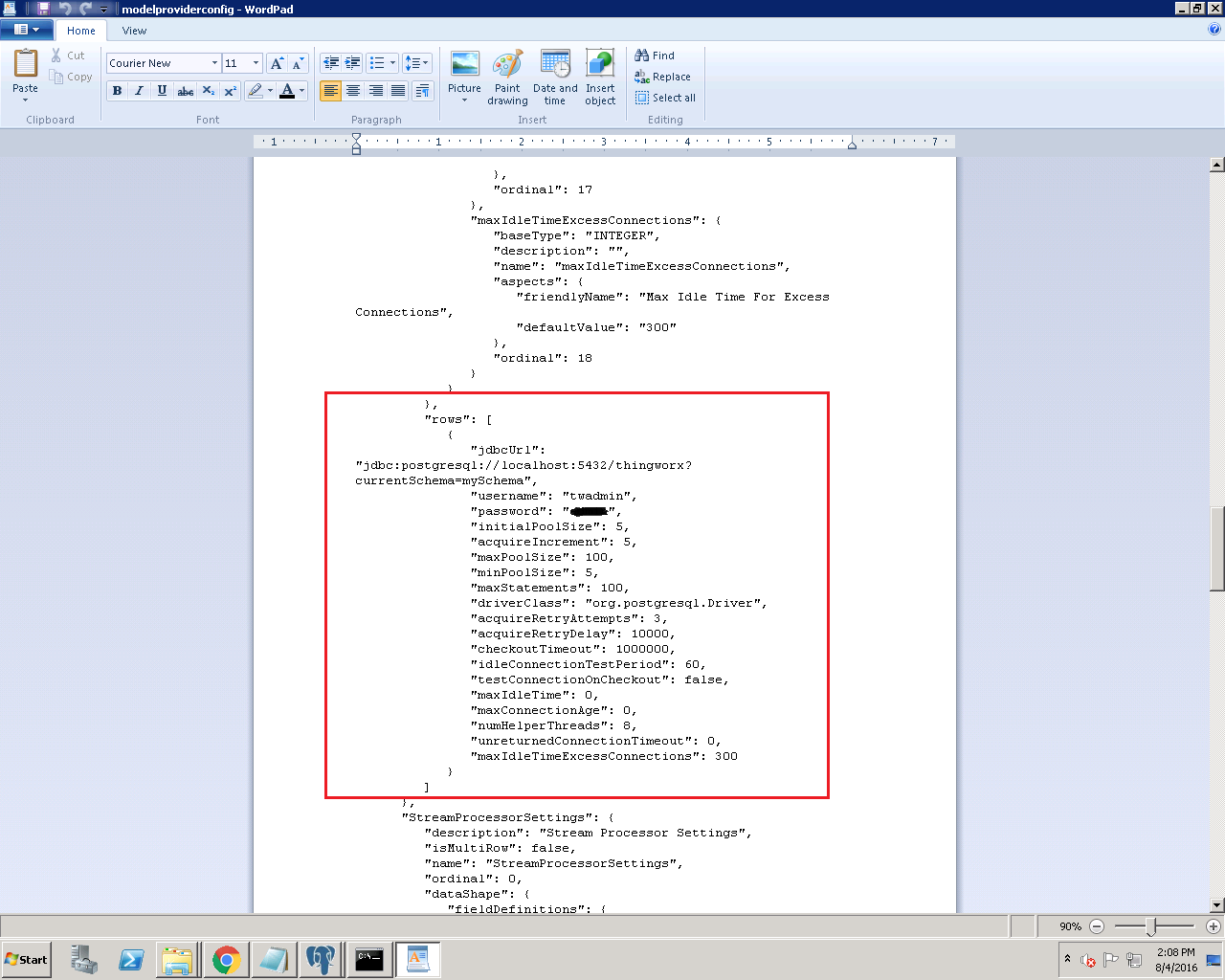Viewport: 1225px width, 980px height.
Task: Click the "driverClass" line in the document
Action: [x=618, y=603]
